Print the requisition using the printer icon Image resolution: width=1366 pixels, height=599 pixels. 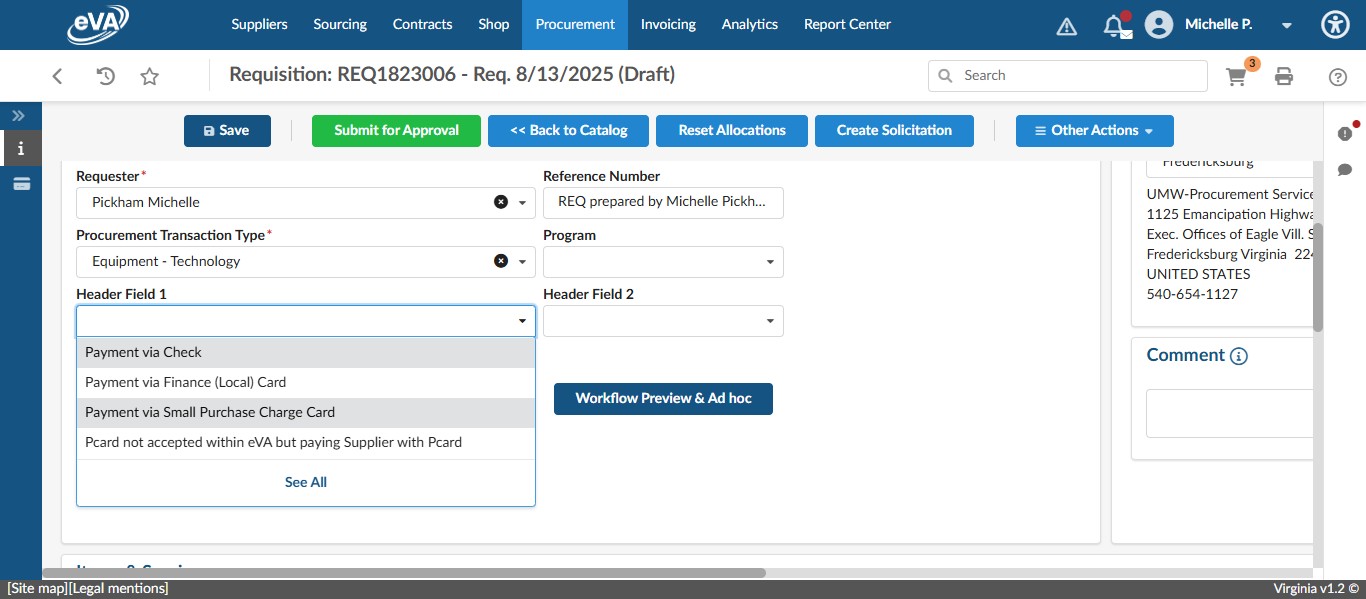click(x=1284, y=75)
